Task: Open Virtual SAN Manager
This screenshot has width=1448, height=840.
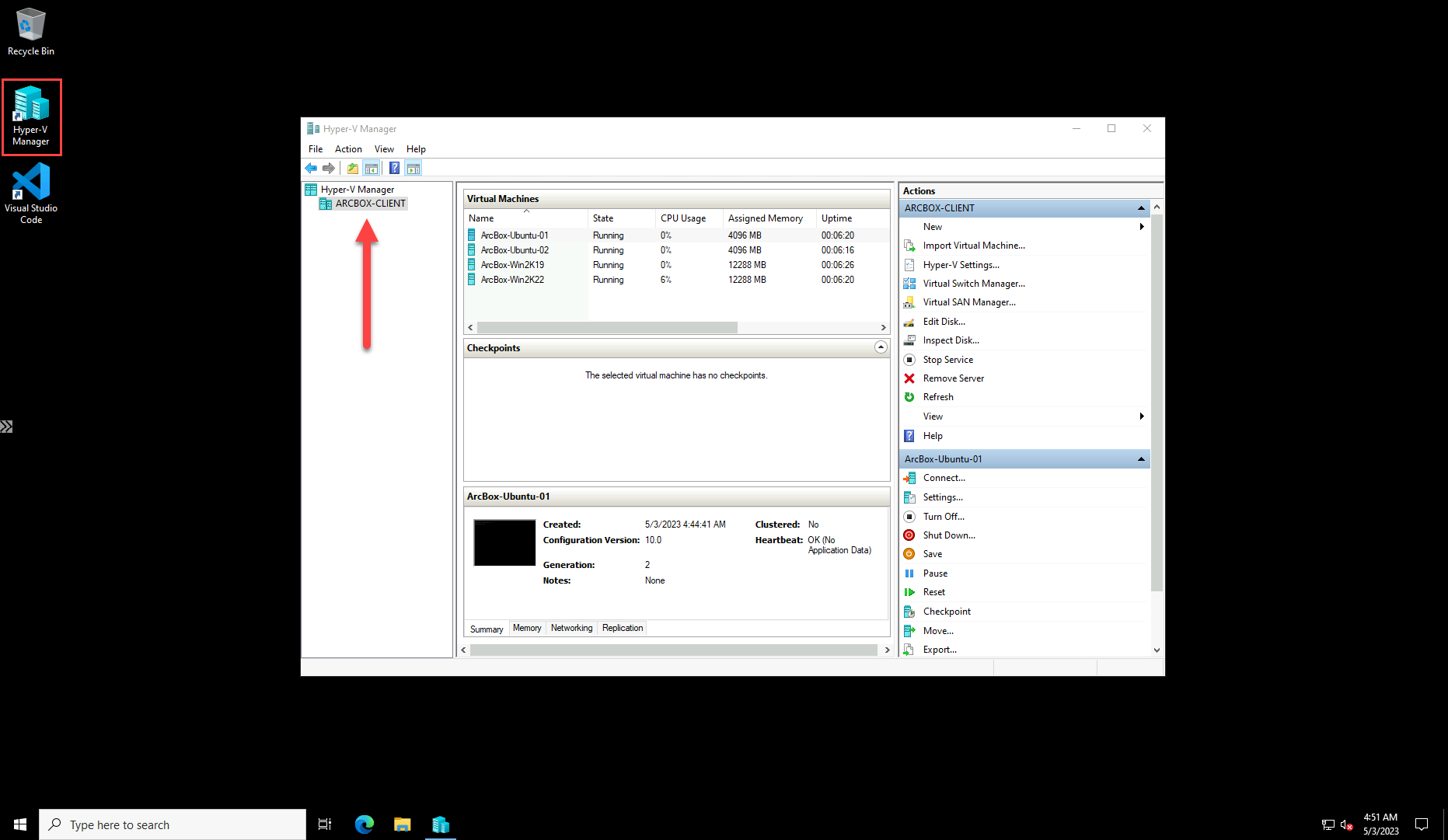Action: (969, 302)
